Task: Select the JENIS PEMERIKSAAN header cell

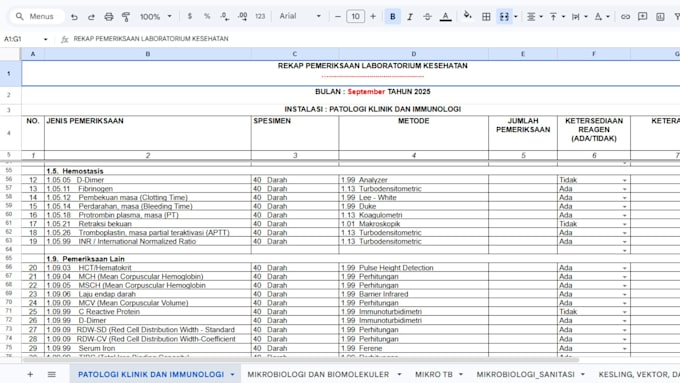Action: (x=147, y=133)
